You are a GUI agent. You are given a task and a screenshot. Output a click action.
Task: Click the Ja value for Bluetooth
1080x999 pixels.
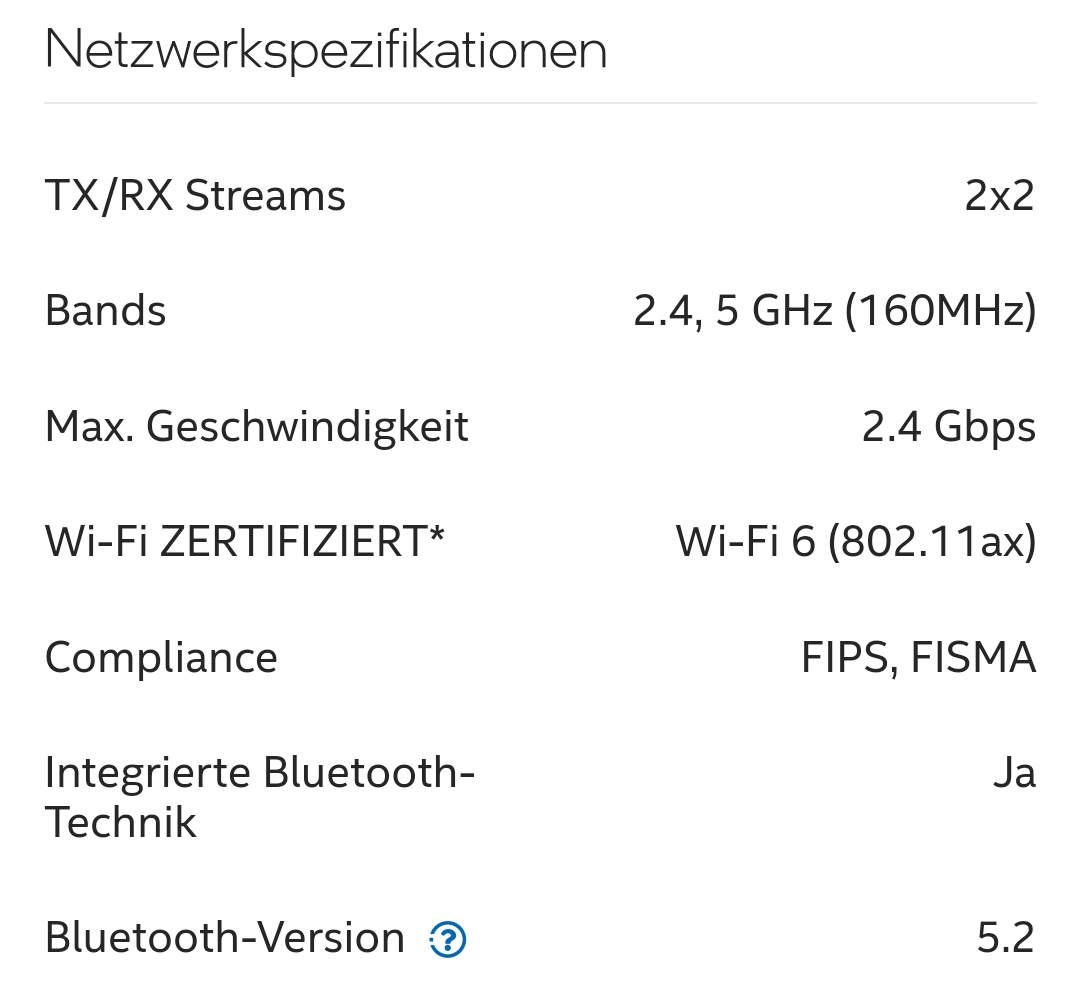(x=1014, y=774)
